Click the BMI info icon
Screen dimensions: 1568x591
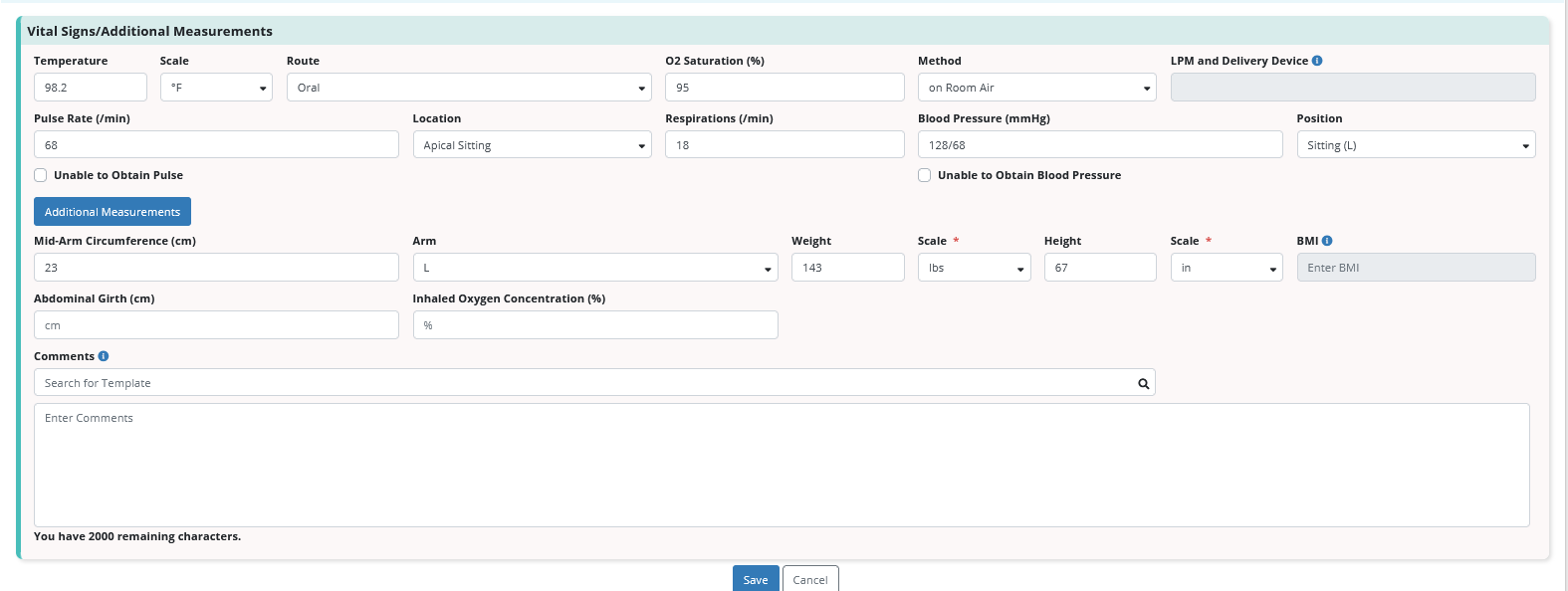tap(1327, 241)
